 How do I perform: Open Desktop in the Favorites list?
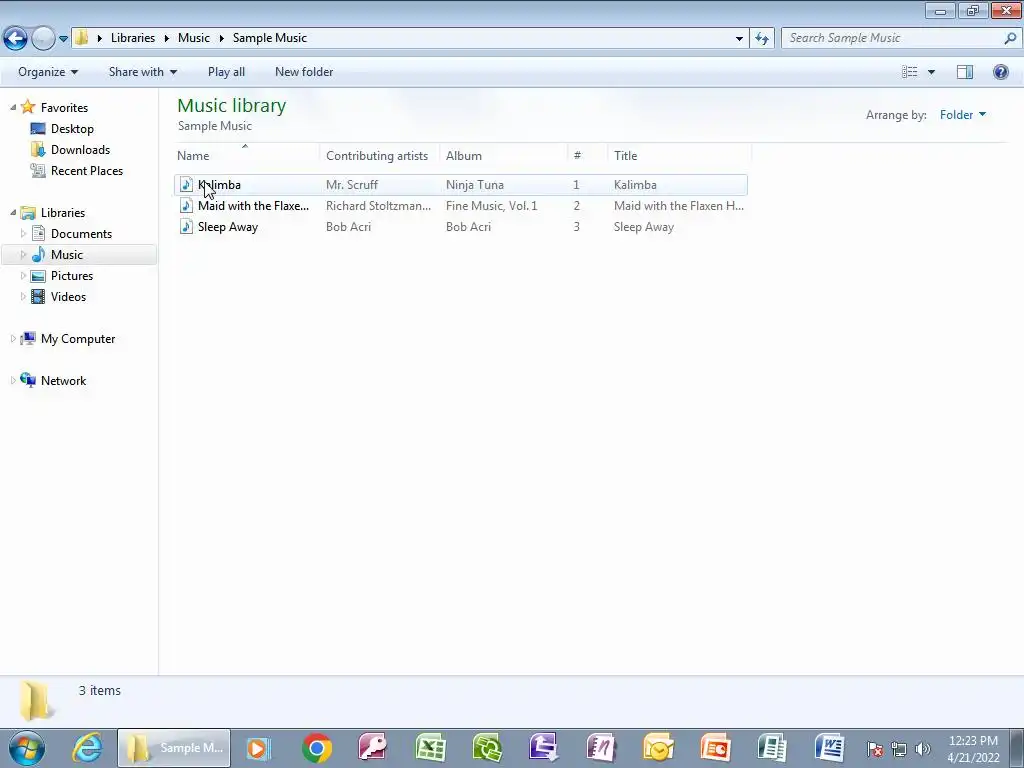tap(72, 129)
